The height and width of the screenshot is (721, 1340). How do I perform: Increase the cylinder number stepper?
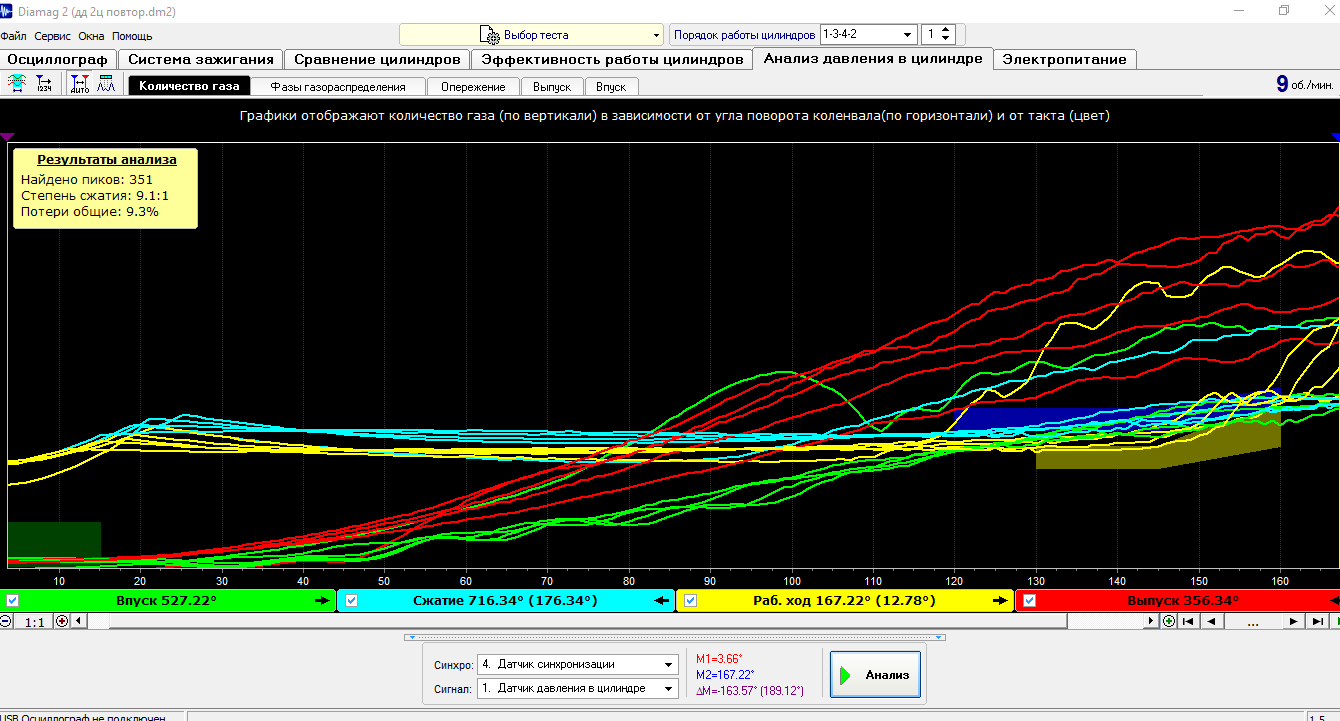click(x=947, y=29)
